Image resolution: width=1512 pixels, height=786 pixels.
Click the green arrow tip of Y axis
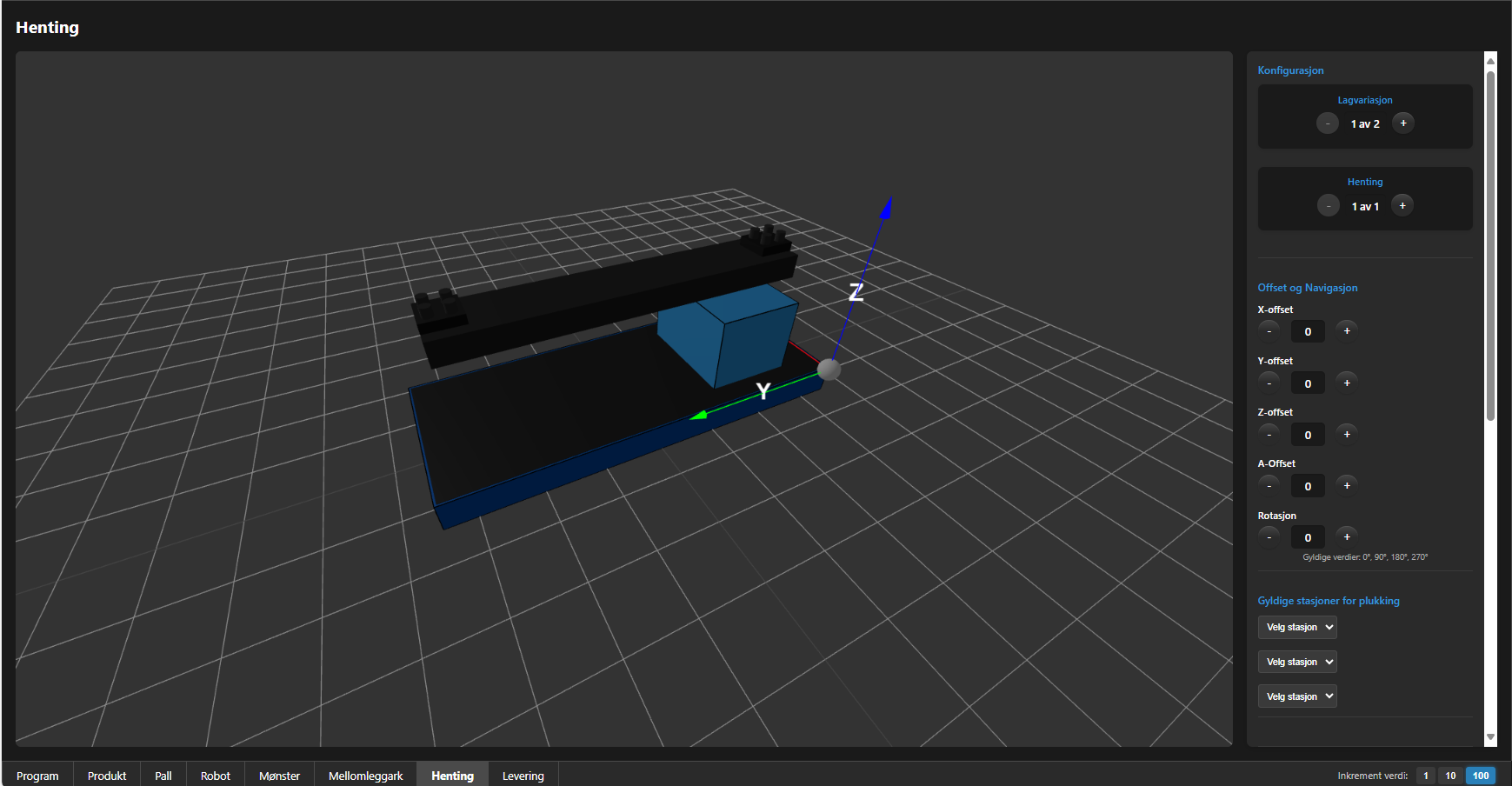point(699,416)
